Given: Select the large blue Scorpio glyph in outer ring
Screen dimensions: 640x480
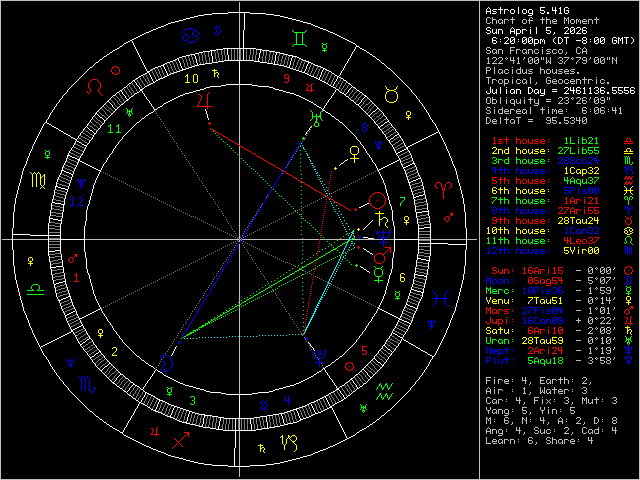Looking at the screenshot, I should [x=88, y=384].
